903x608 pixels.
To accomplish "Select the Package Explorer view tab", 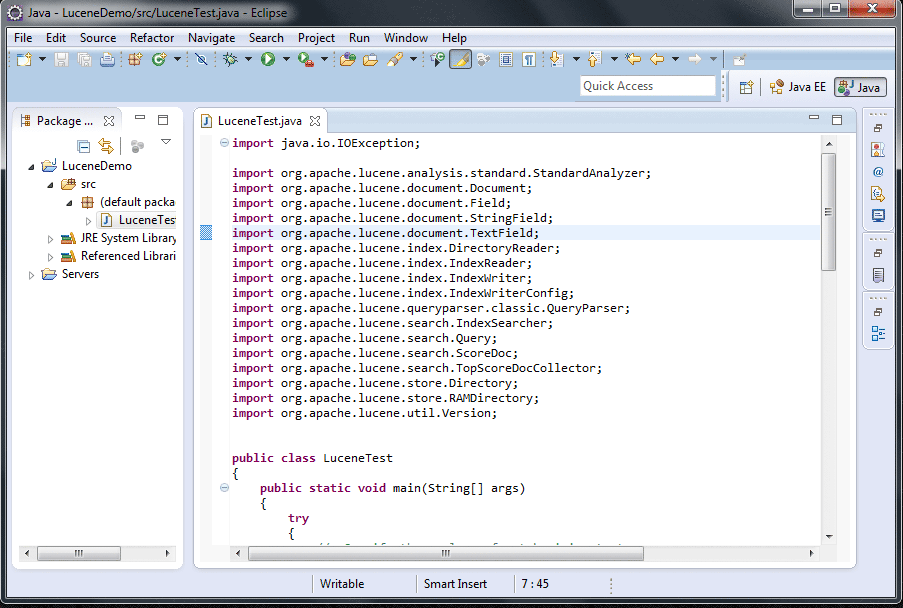I will [64, 121].
